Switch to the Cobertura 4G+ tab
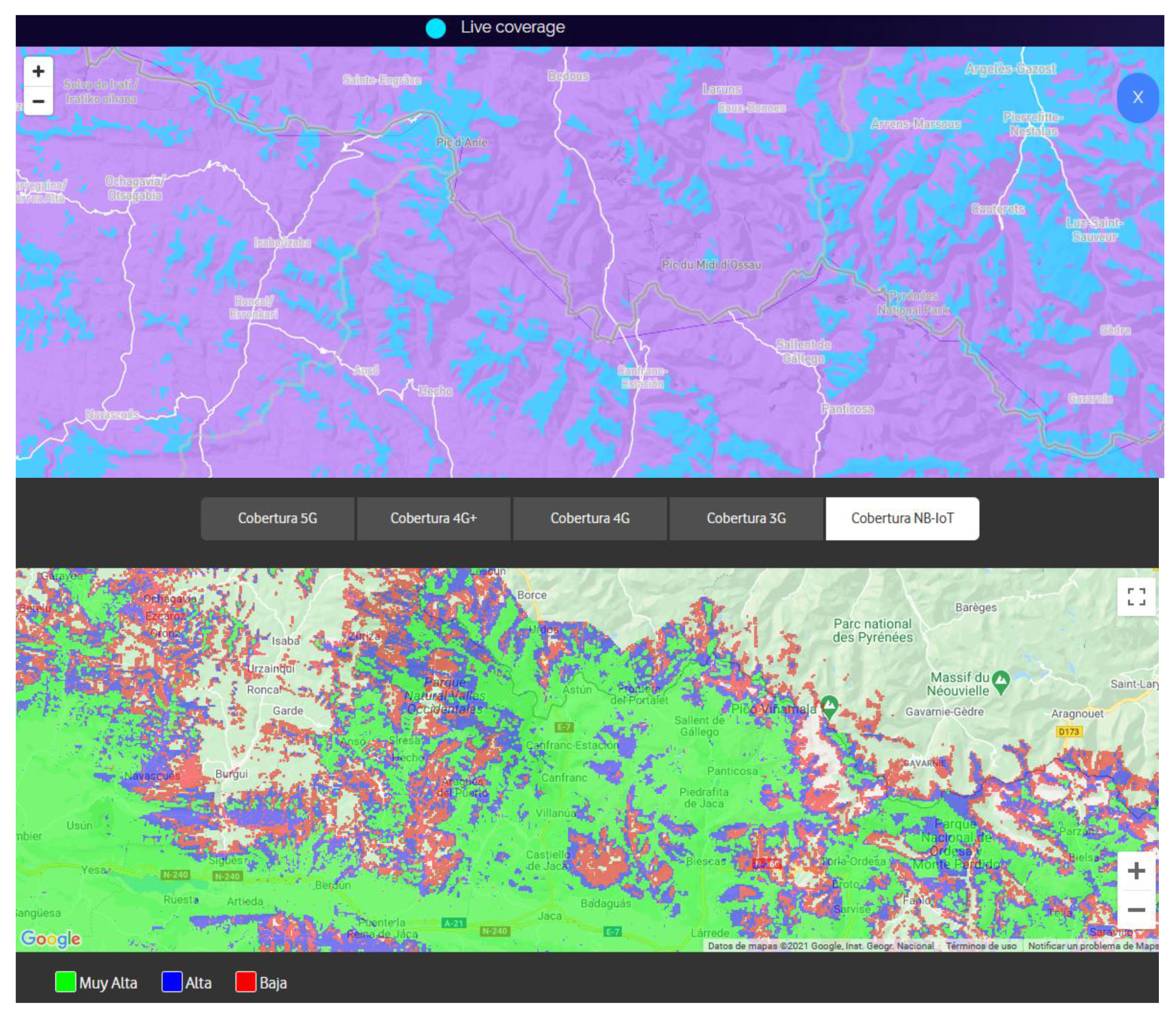 click(433, 518)
